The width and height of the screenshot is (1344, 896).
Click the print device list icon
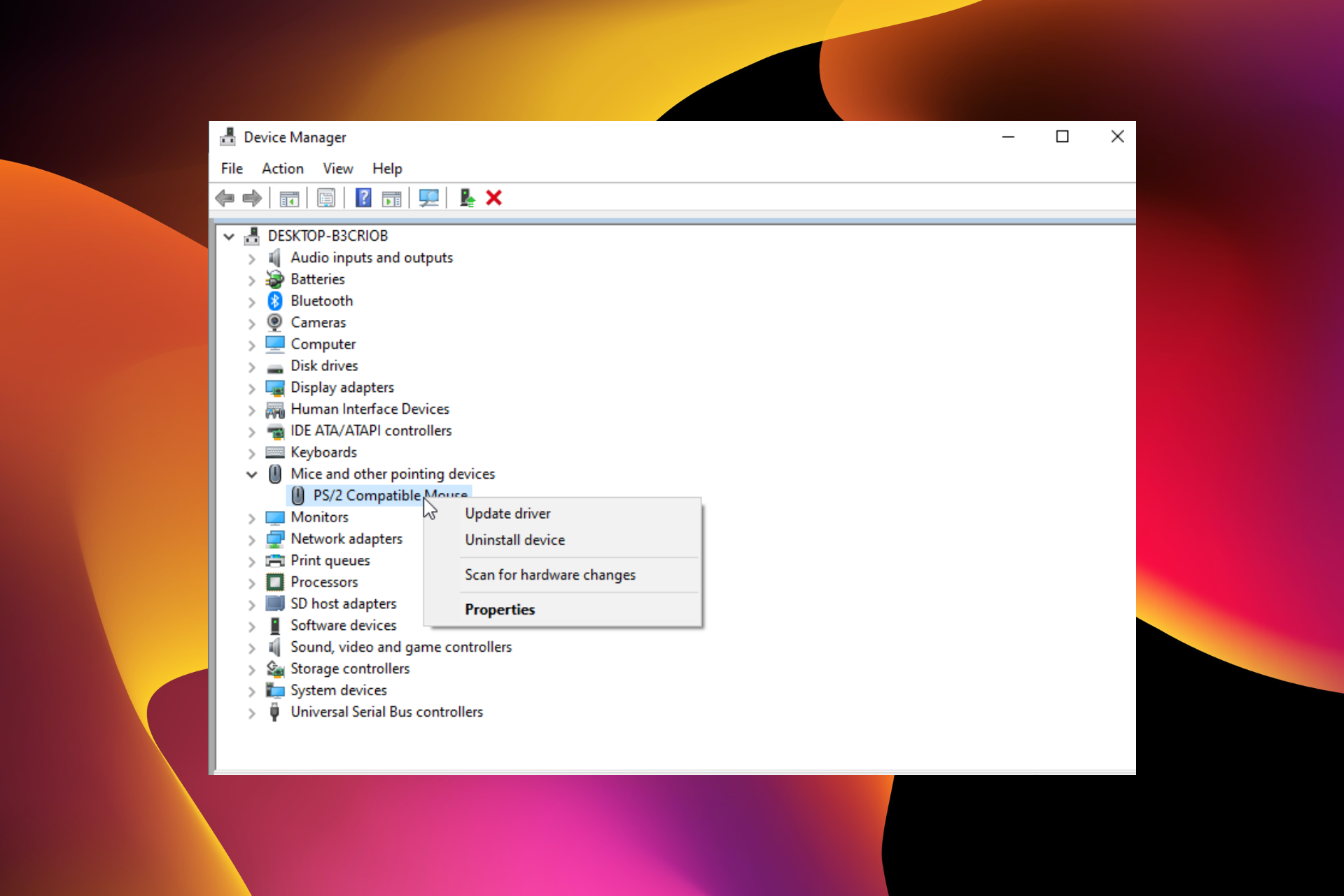[328, 197]
